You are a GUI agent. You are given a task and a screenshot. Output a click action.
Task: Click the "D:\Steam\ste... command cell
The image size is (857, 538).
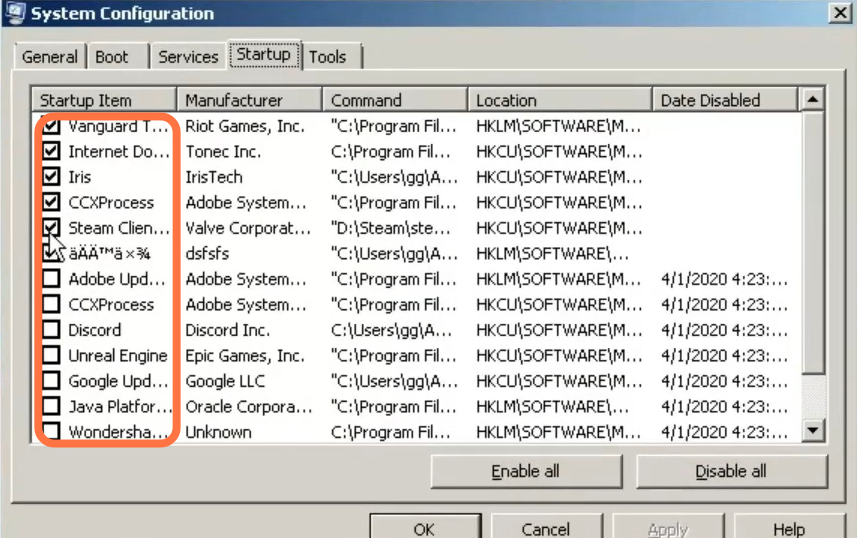[x=391, y=228]
